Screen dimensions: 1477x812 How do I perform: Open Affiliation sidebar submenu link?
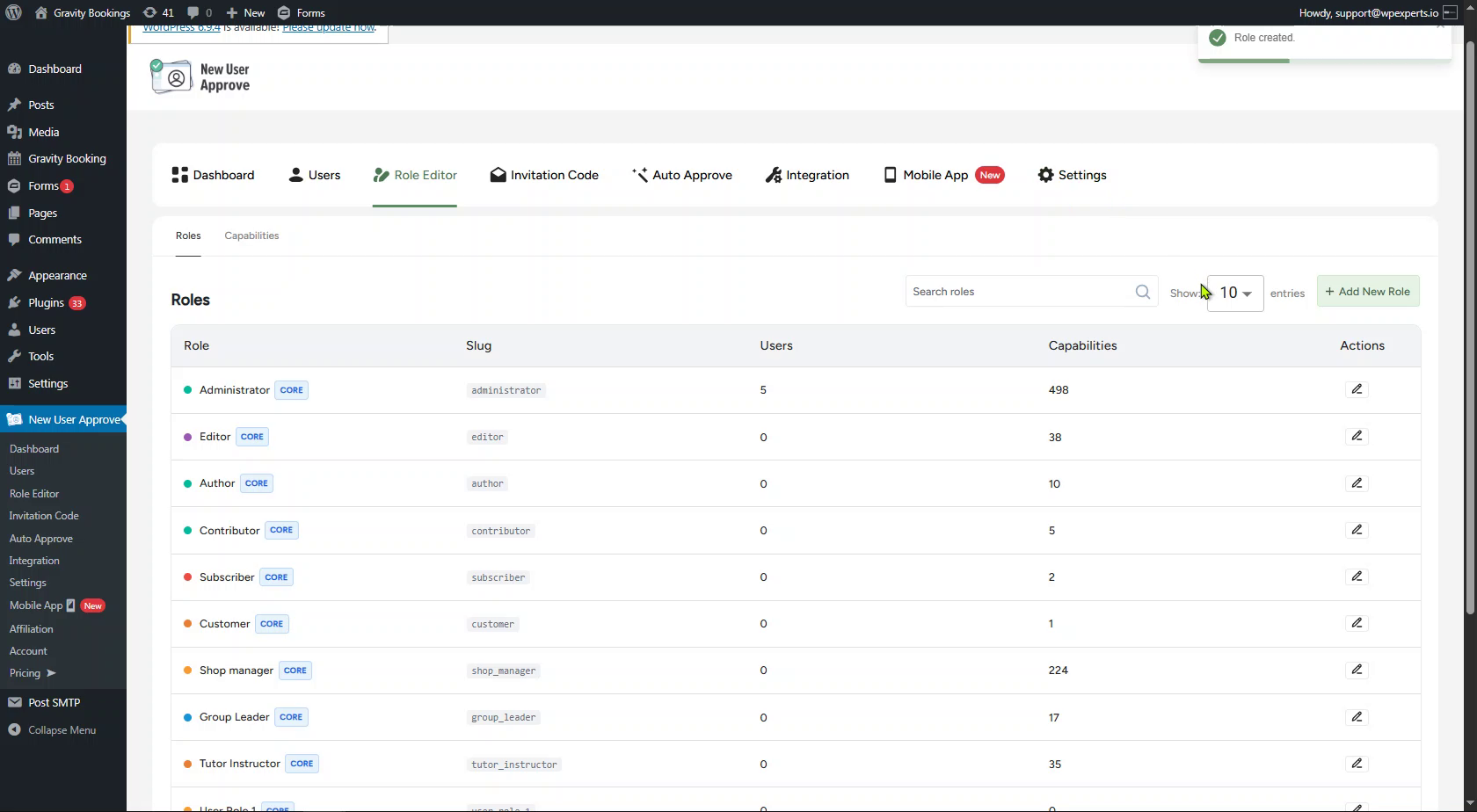tap(32, 629)
